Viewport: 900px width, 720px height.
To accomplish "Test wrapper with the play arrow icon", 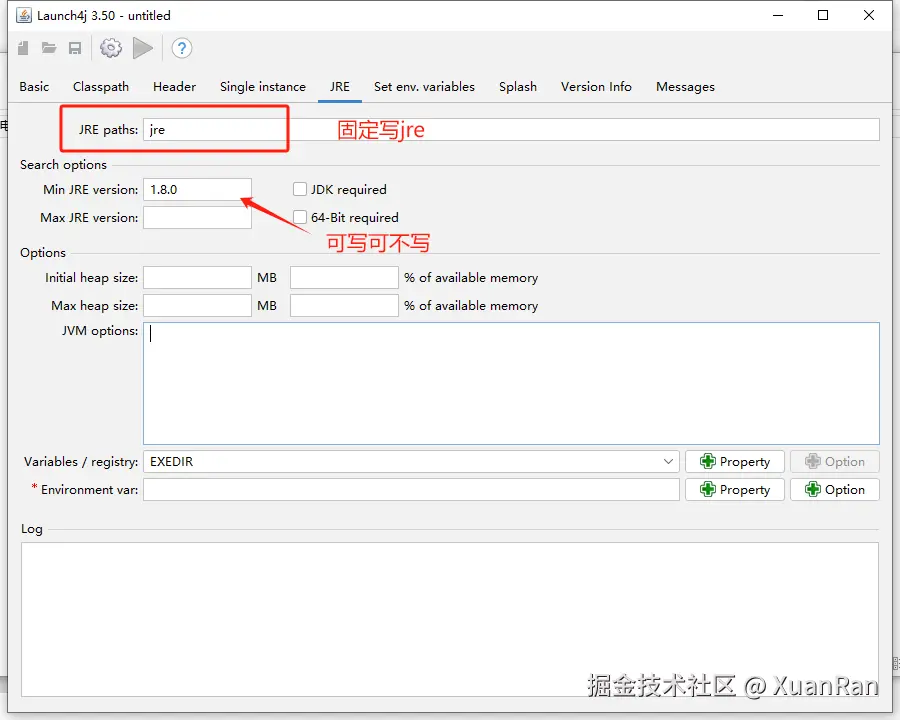I will [142, 48].
